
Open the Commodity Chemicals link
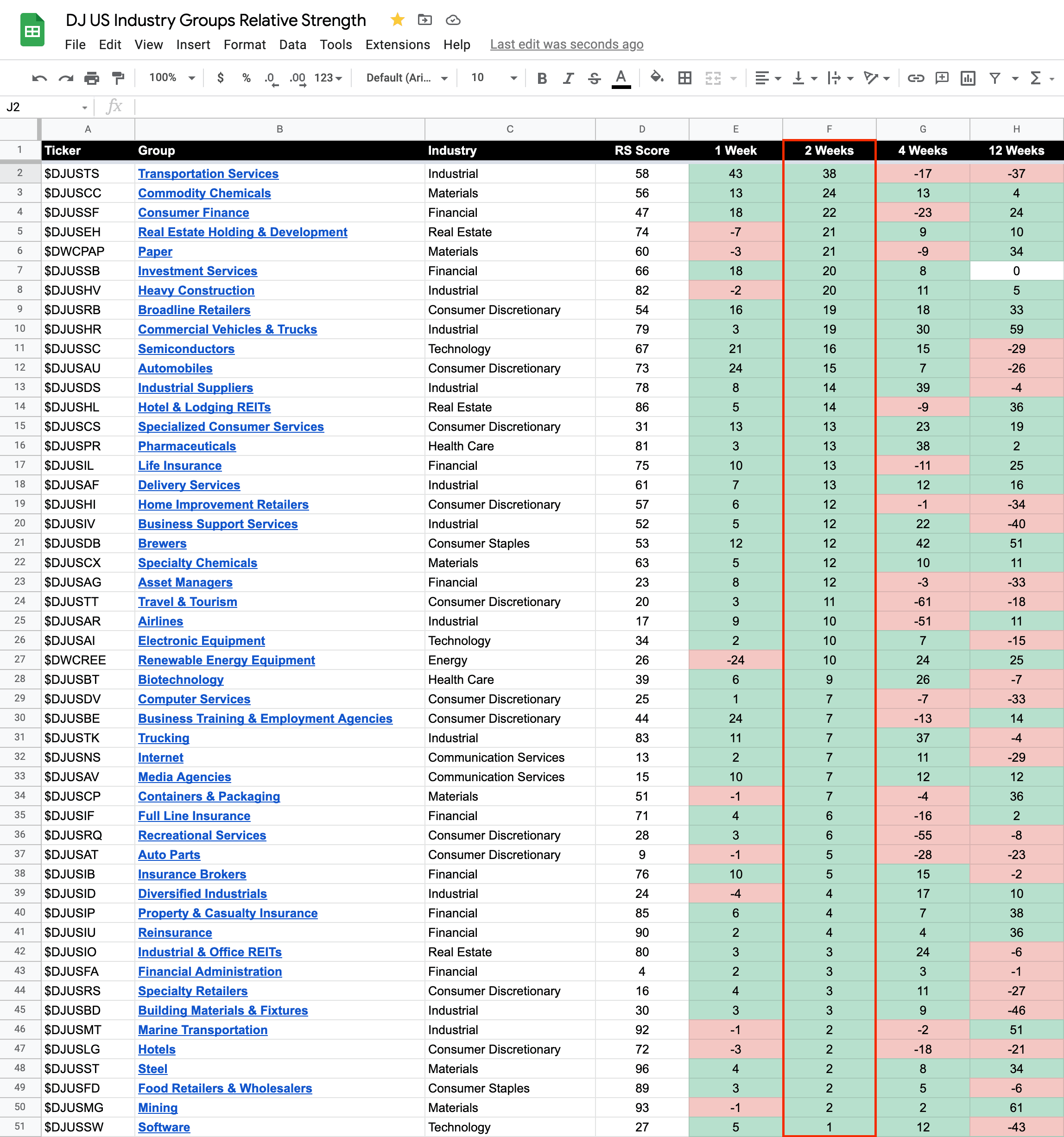click(x=204, y=193)
